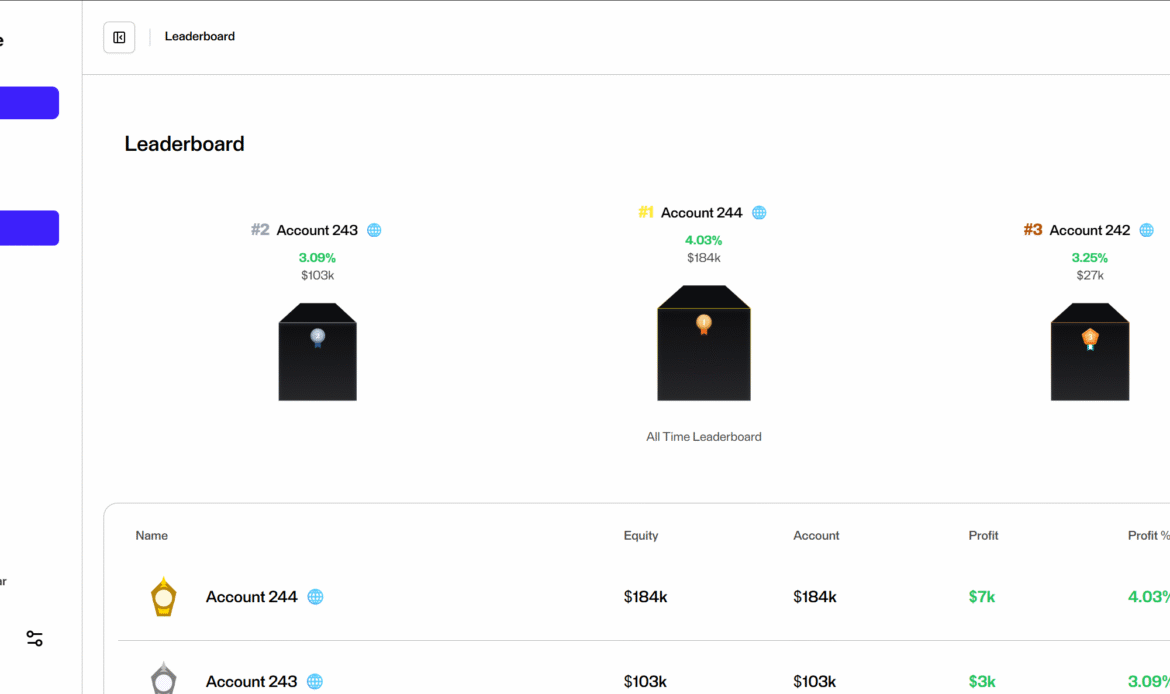Screen dimensions: 1170x694
Task: Select the All Time Leaderboard label
Action: [704, 436]
